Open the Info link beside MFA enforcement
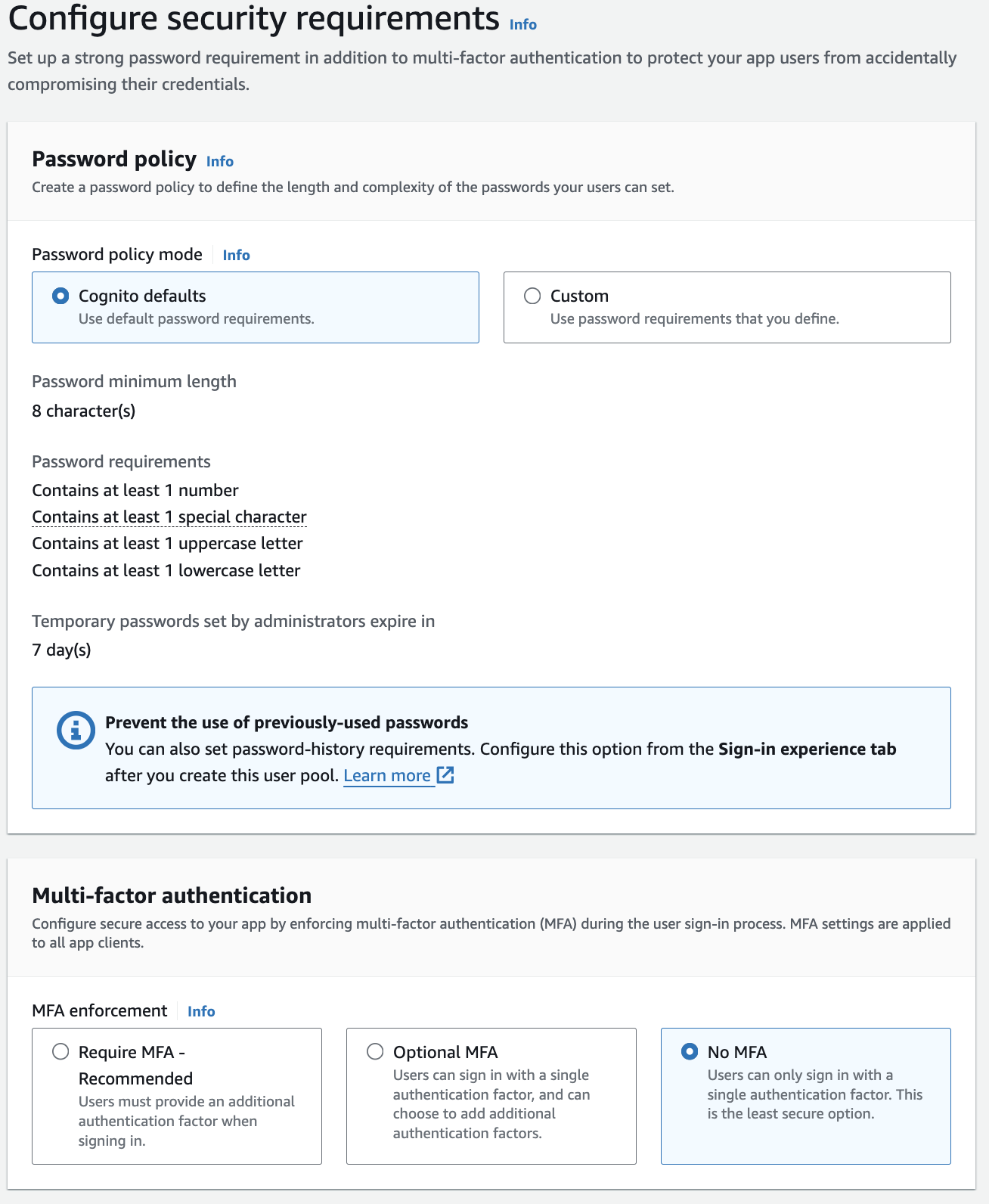This screenshot has width=989, height=1204. click(x=201, y=1011)
